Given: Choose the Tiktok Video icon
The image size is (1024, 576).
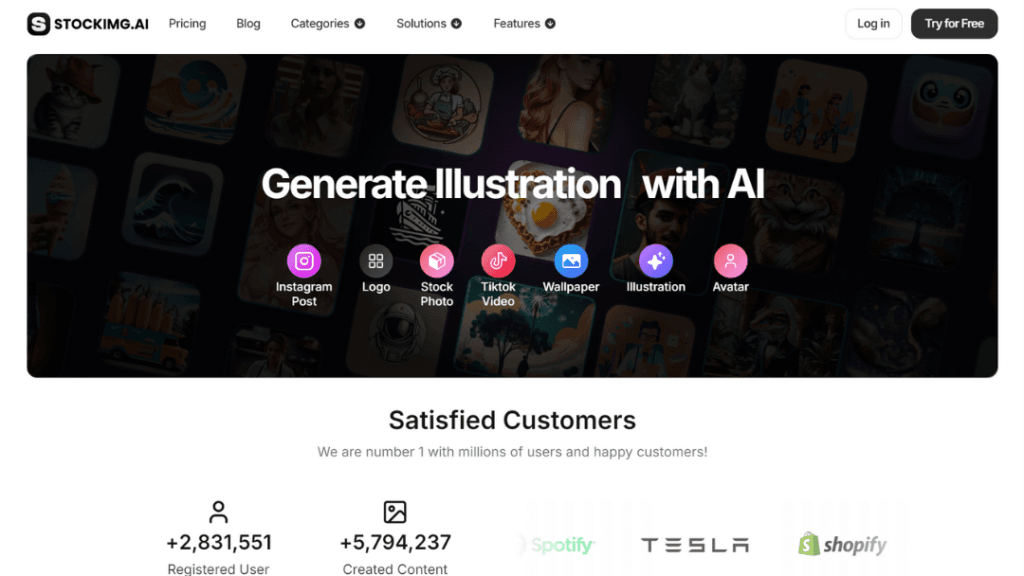Looking at the screenshot, I should pos(498,261).
